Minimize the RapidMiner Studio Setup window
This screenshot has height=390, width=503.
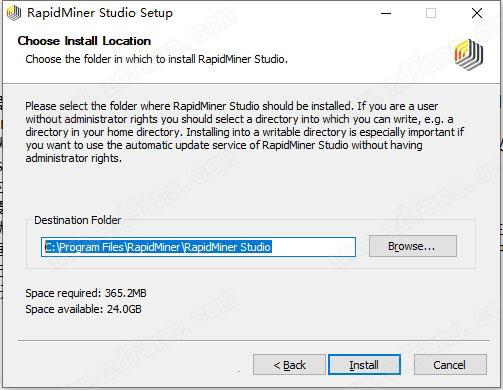pyautogui.click(x=386, y=13)
